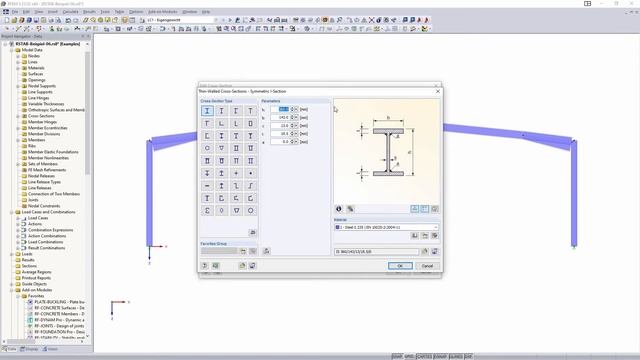Viewport: 640px width, 360px height.
Task: Click the icon right of section description field
Action: (424, 251)
